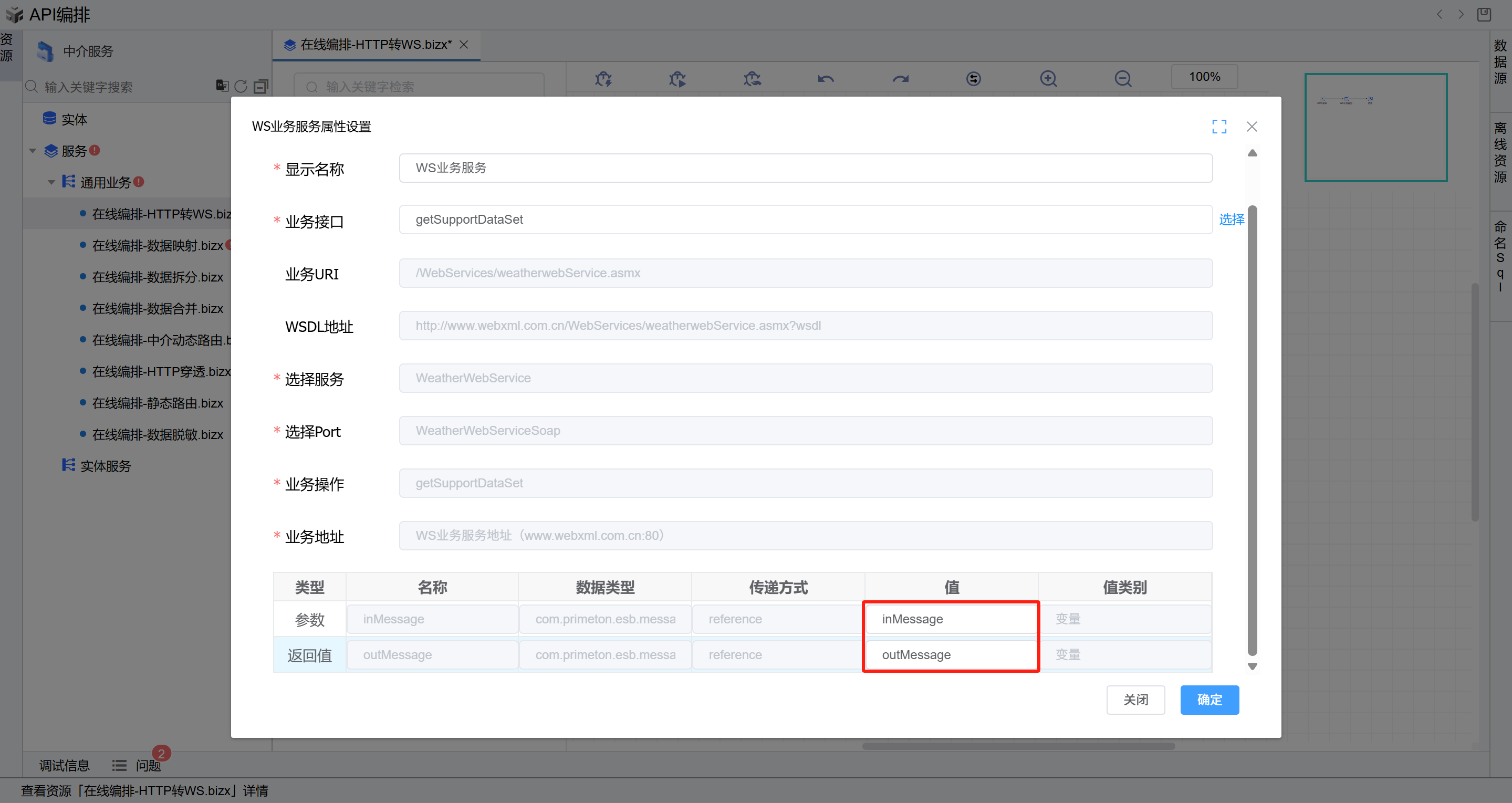The height and width of the screenshot is (803, 1512).
Task: Click the save icon at top right
Action: [x=1484, y=14]
